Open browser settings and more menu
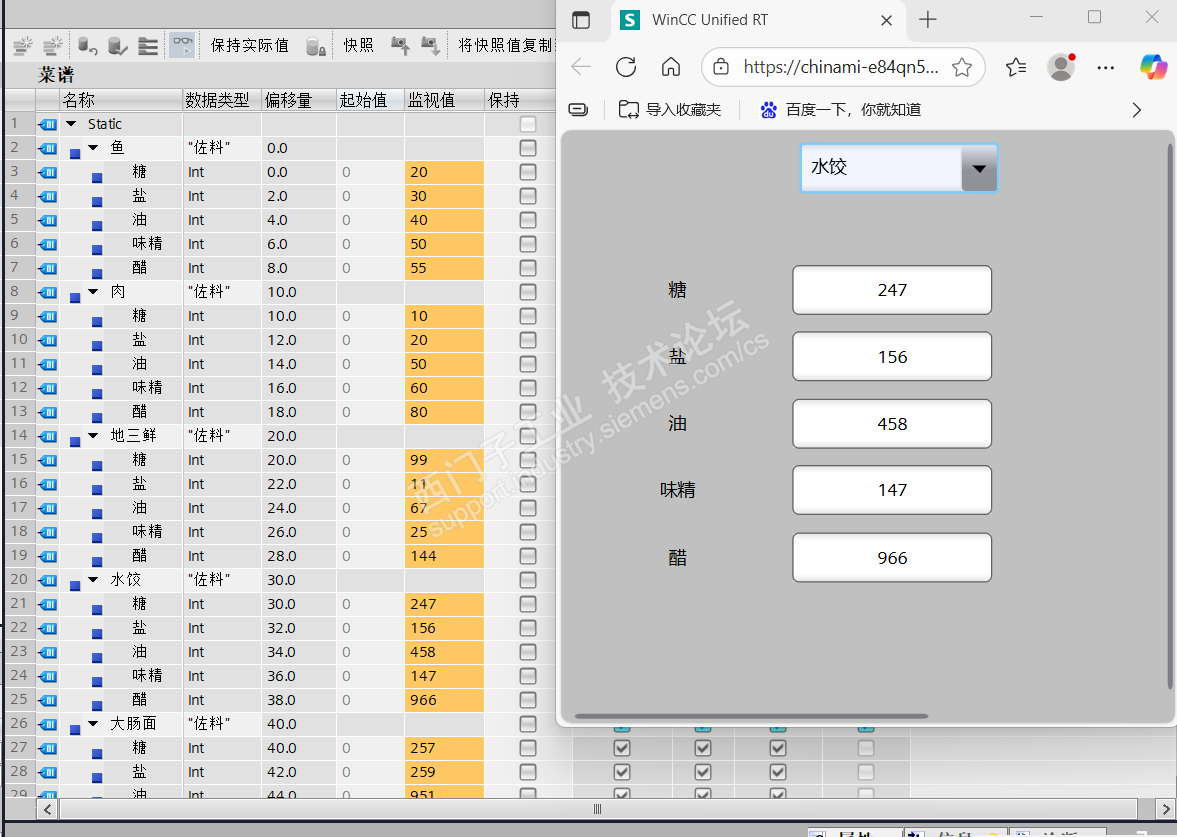Screen dimensions: 1177x837 1106,68
